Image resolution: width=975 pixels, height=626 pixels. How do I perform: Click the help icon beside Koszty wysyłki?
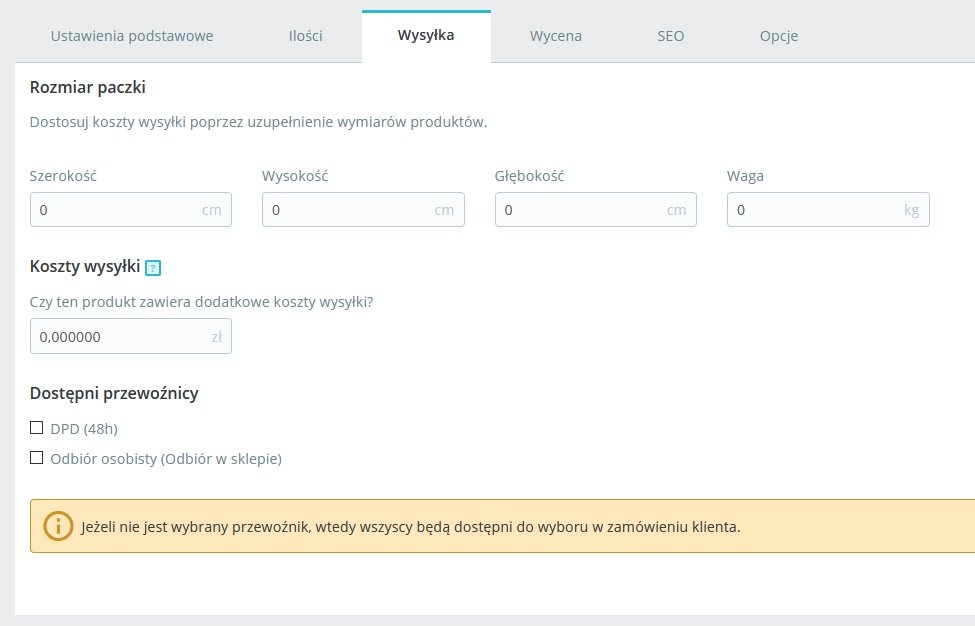point(153,267)
